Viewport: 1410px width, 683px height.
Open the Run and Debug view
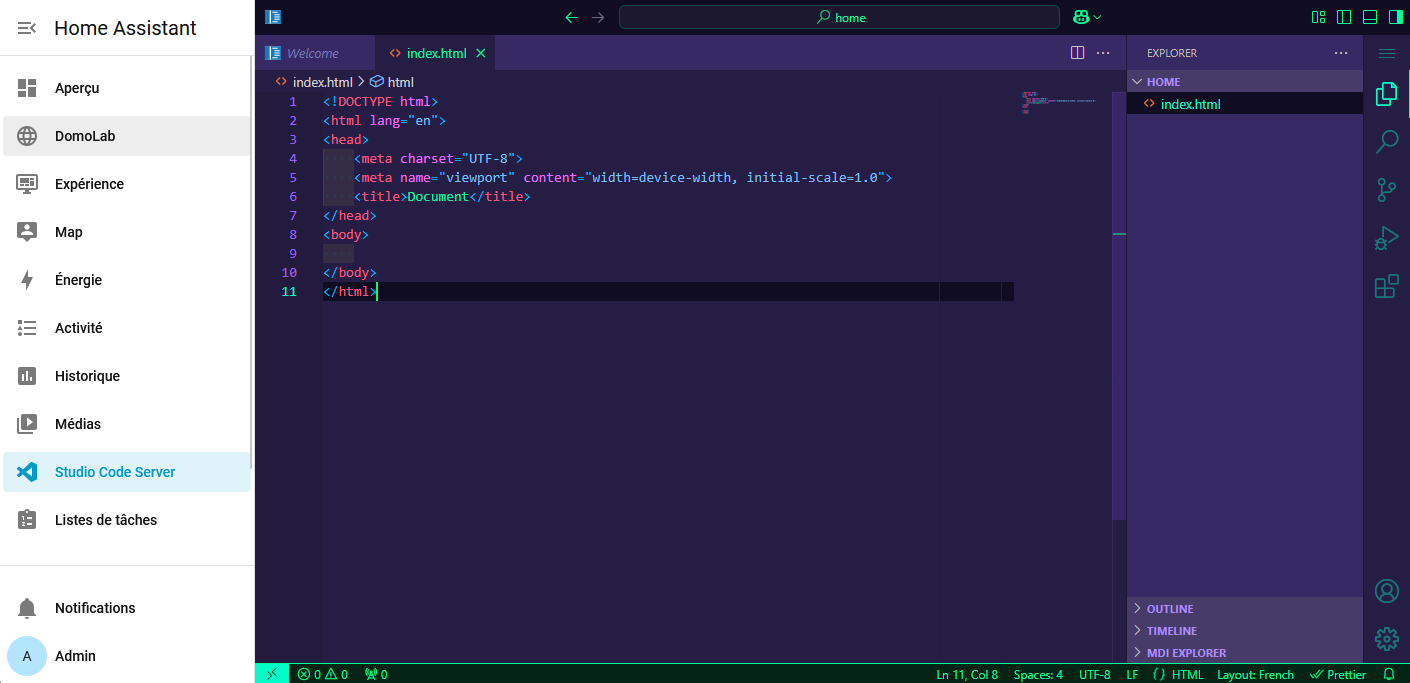tap(1386, 239)
